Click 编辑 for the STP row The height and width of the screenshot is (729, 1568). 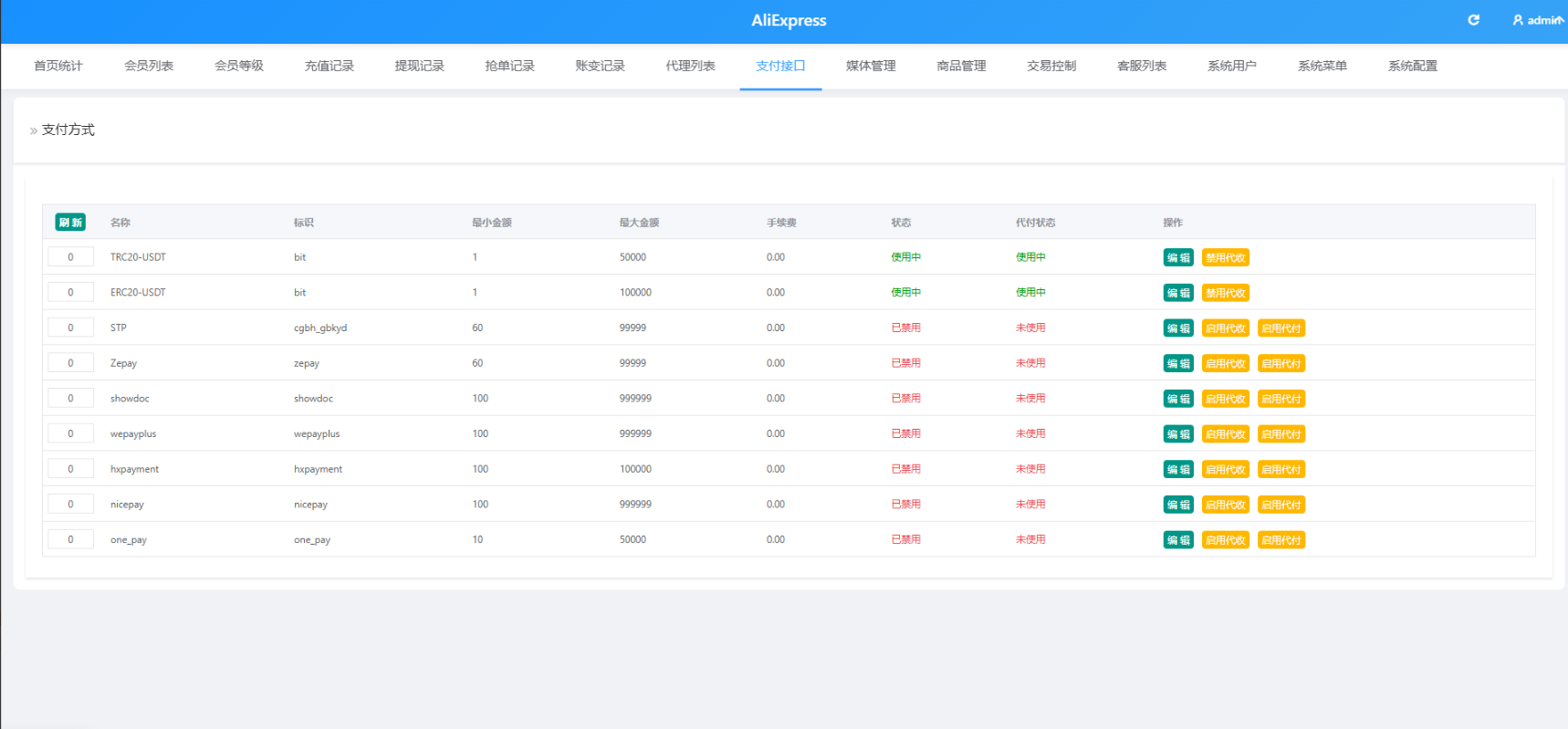1178,328
